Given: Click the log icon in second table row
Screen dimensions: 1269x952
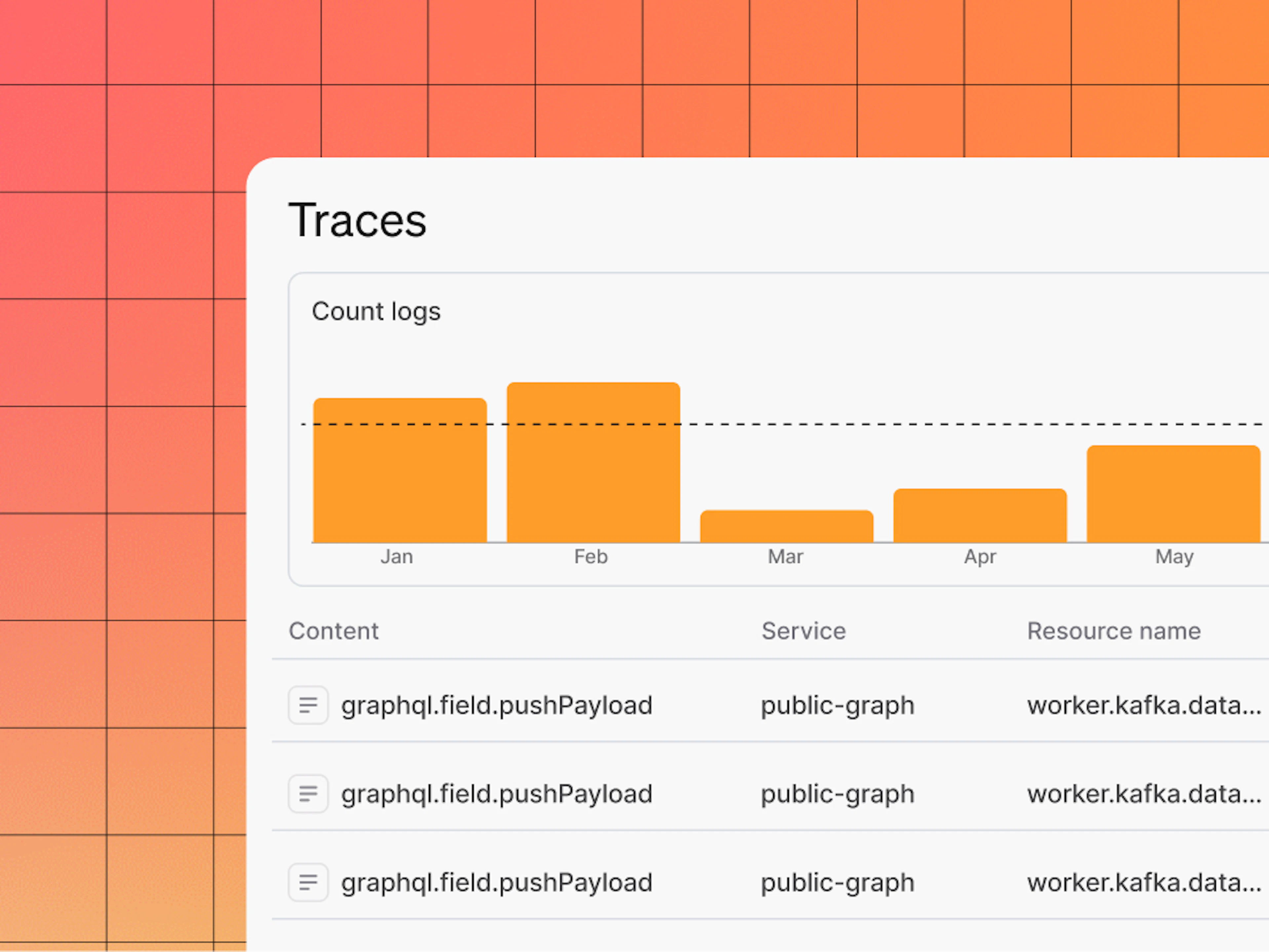Looking at the screenshot, I should [x=308, y=794].
